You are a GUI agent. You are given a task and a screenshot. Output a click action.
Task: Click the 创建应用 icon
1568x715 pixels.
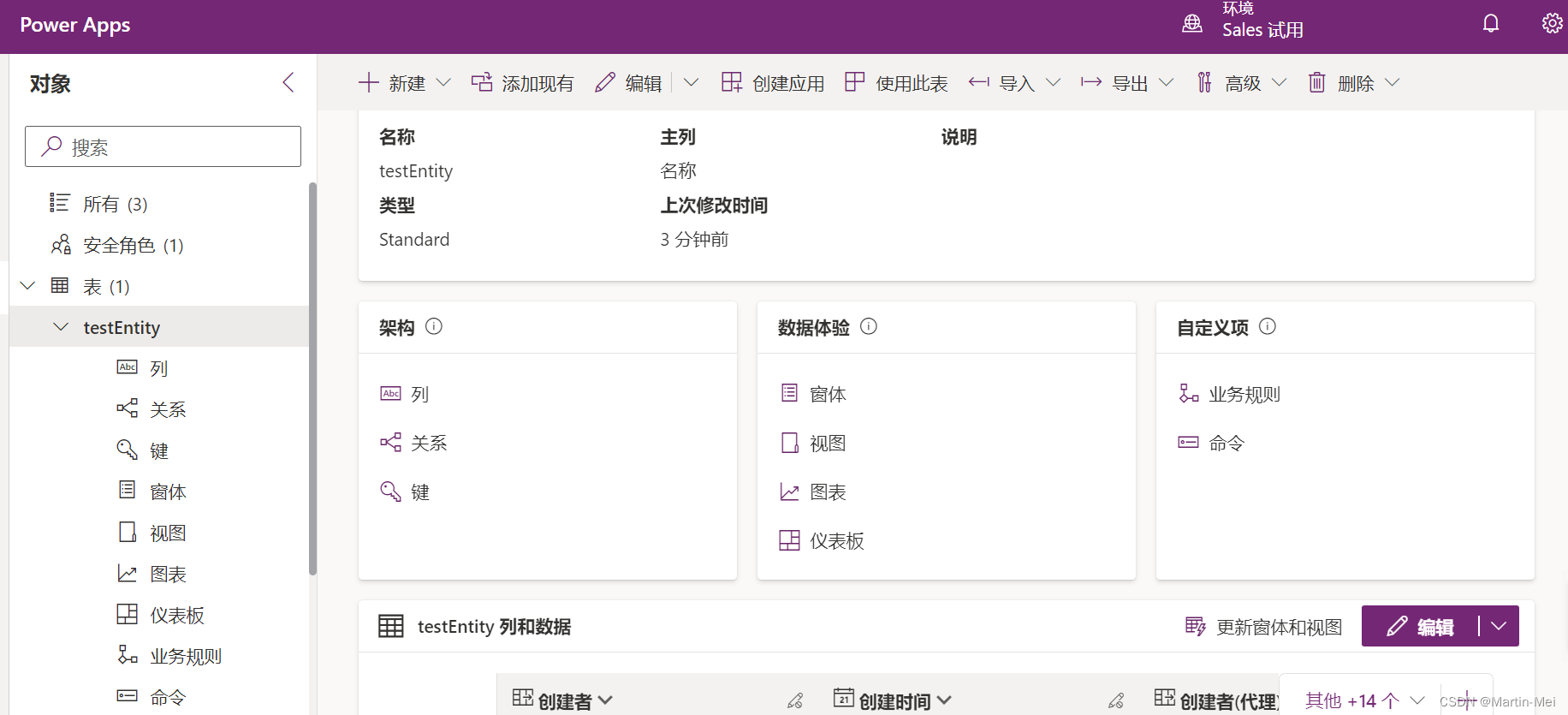732,82
